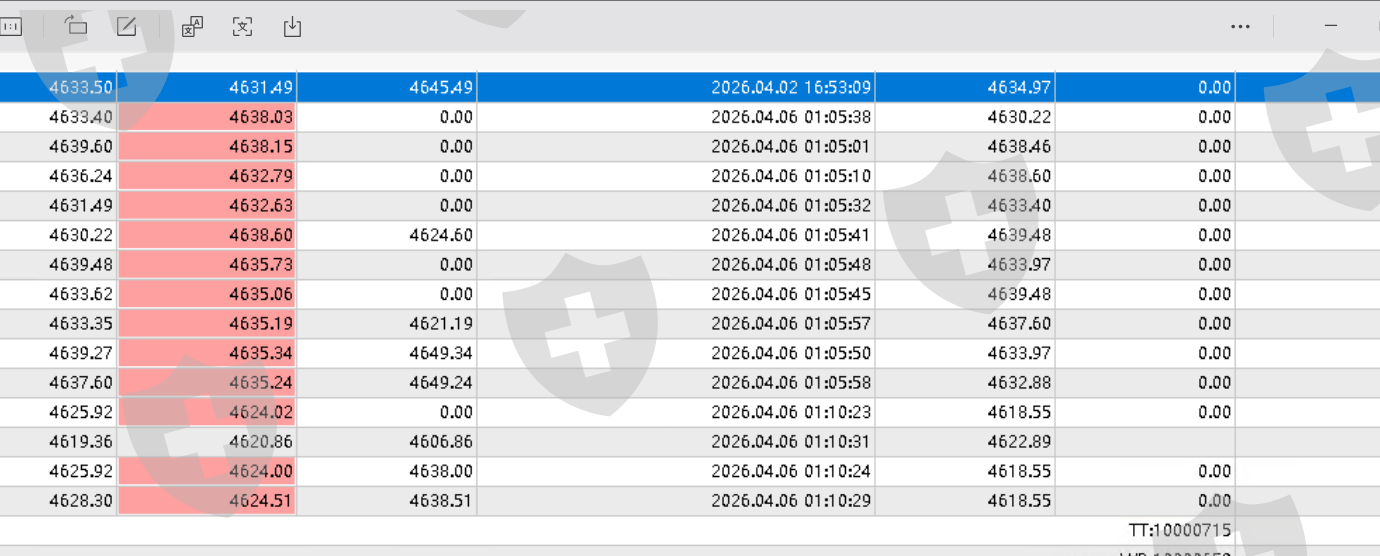Screen dimensions: 1380x556
Task: Activate the text recognition scan icon
Action: click(242, 27)
